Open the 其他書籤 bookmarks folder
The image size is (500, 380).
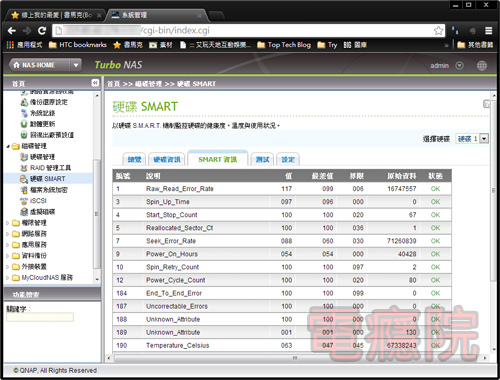point(475,45)
